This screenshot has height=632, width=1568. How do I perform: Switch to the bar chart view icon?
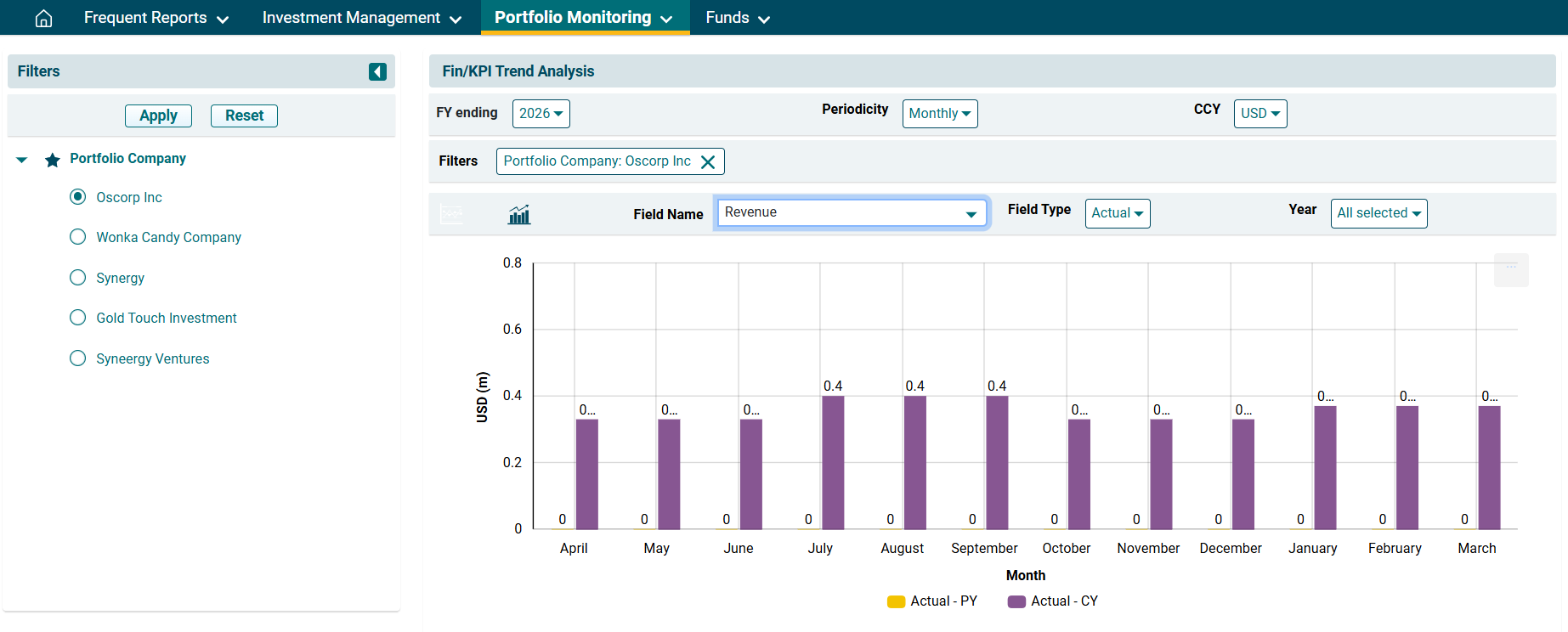[x=518, y=214]
